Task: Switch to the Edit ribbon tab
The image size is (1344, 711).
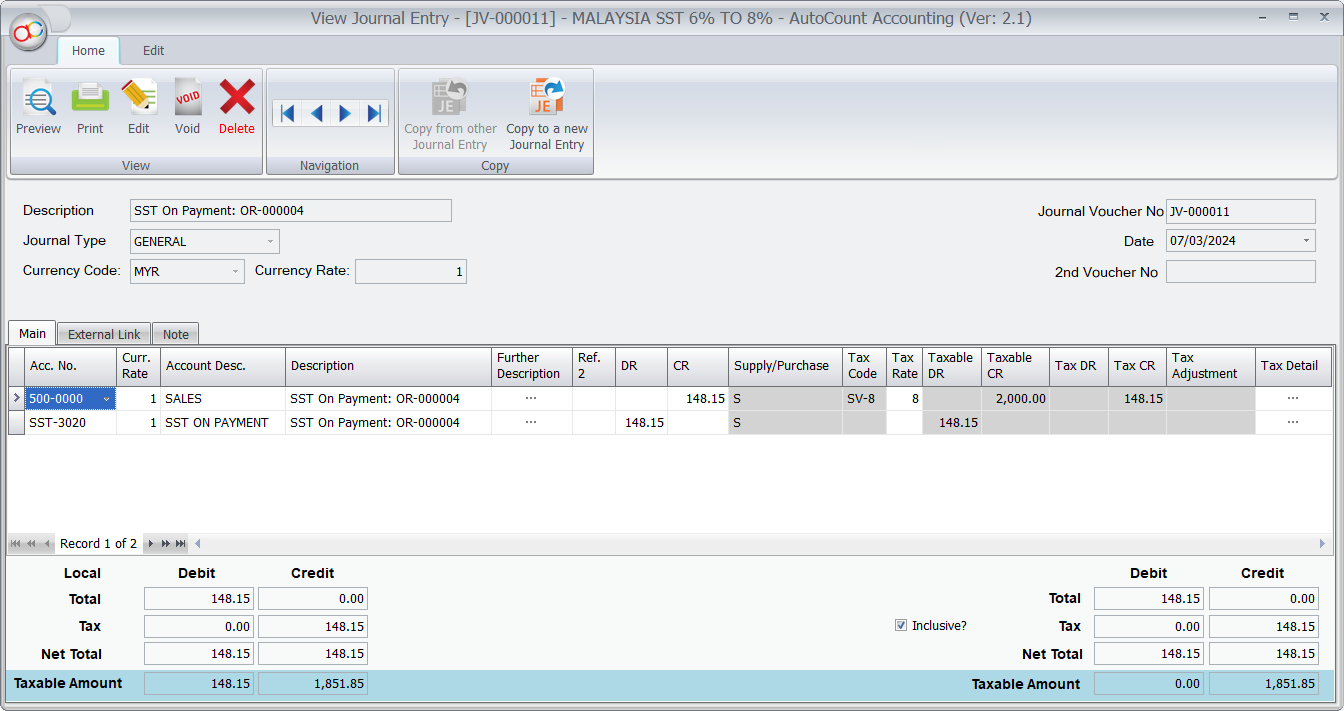Action: 153,51
